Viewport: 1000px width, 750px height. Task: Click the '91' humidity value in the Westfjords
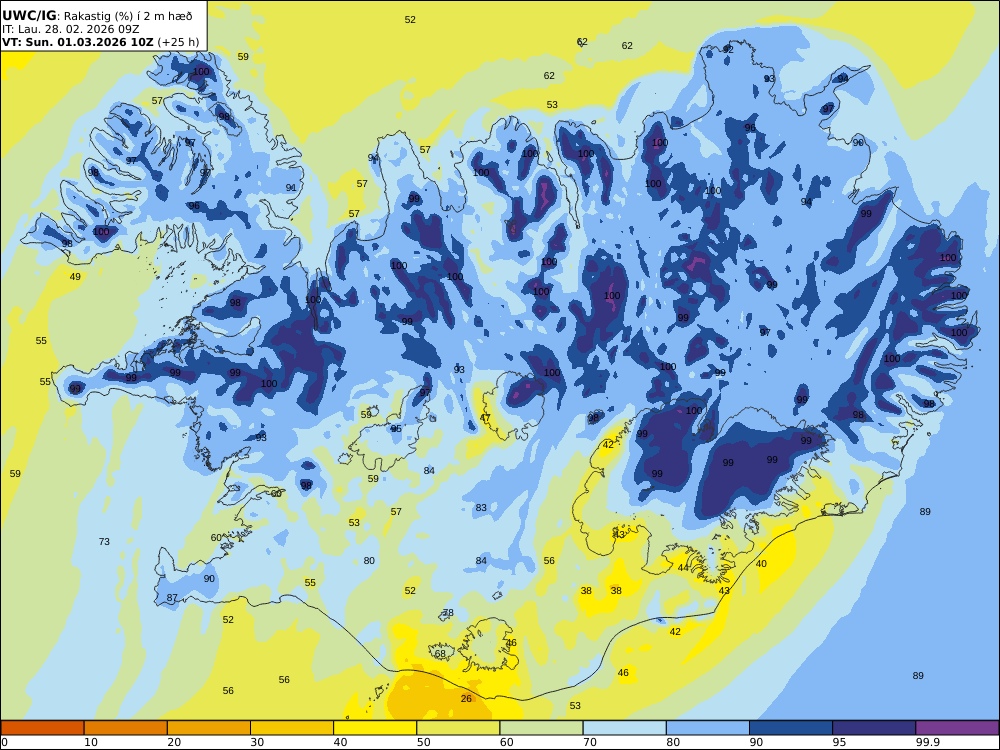[x=291, y=188]
